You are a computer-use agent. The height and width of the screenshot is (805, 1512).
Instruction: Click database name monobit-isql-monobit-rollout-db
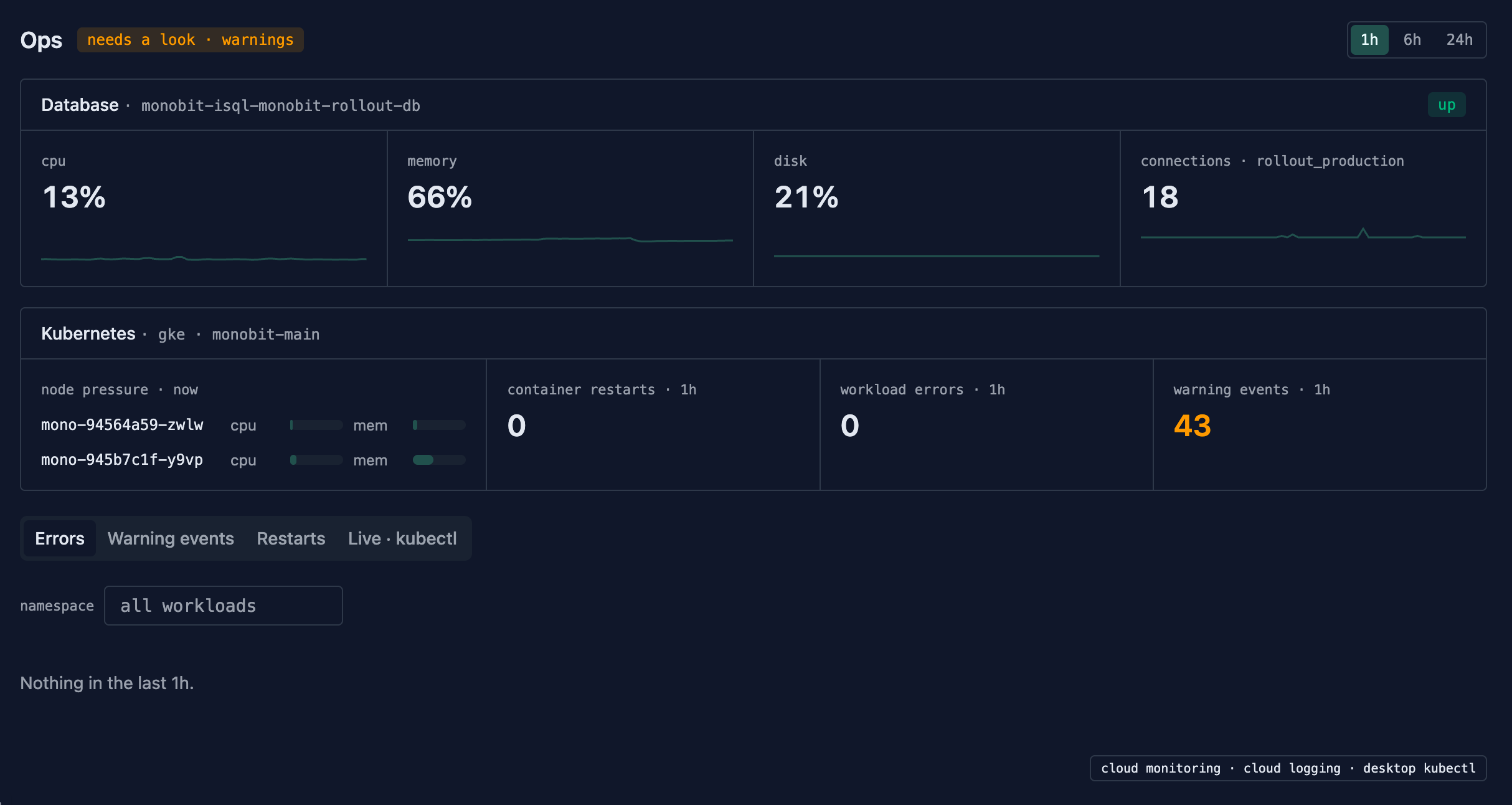tap(281, 106)
